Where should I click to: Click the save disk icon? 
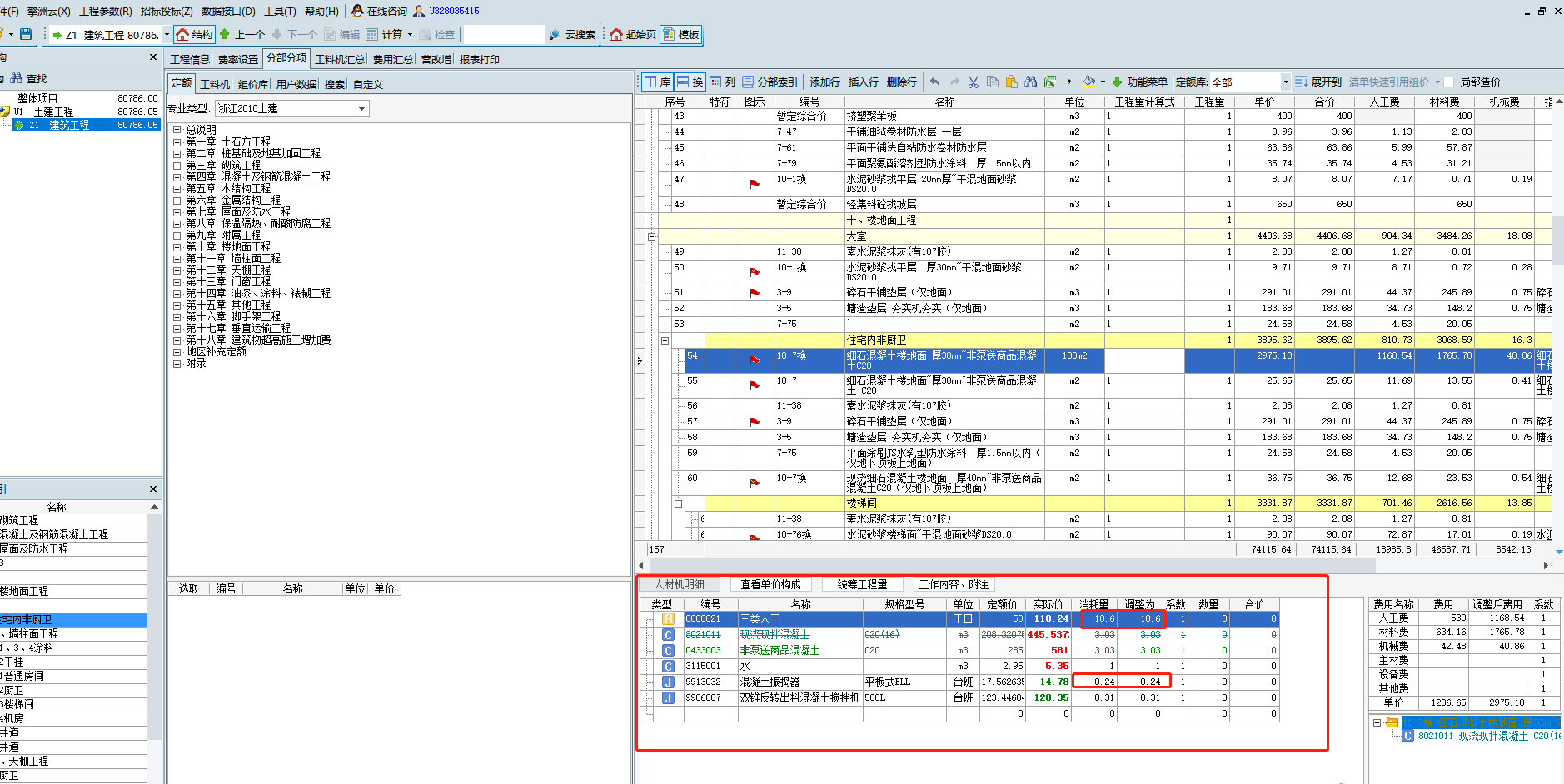pos(26,34)
